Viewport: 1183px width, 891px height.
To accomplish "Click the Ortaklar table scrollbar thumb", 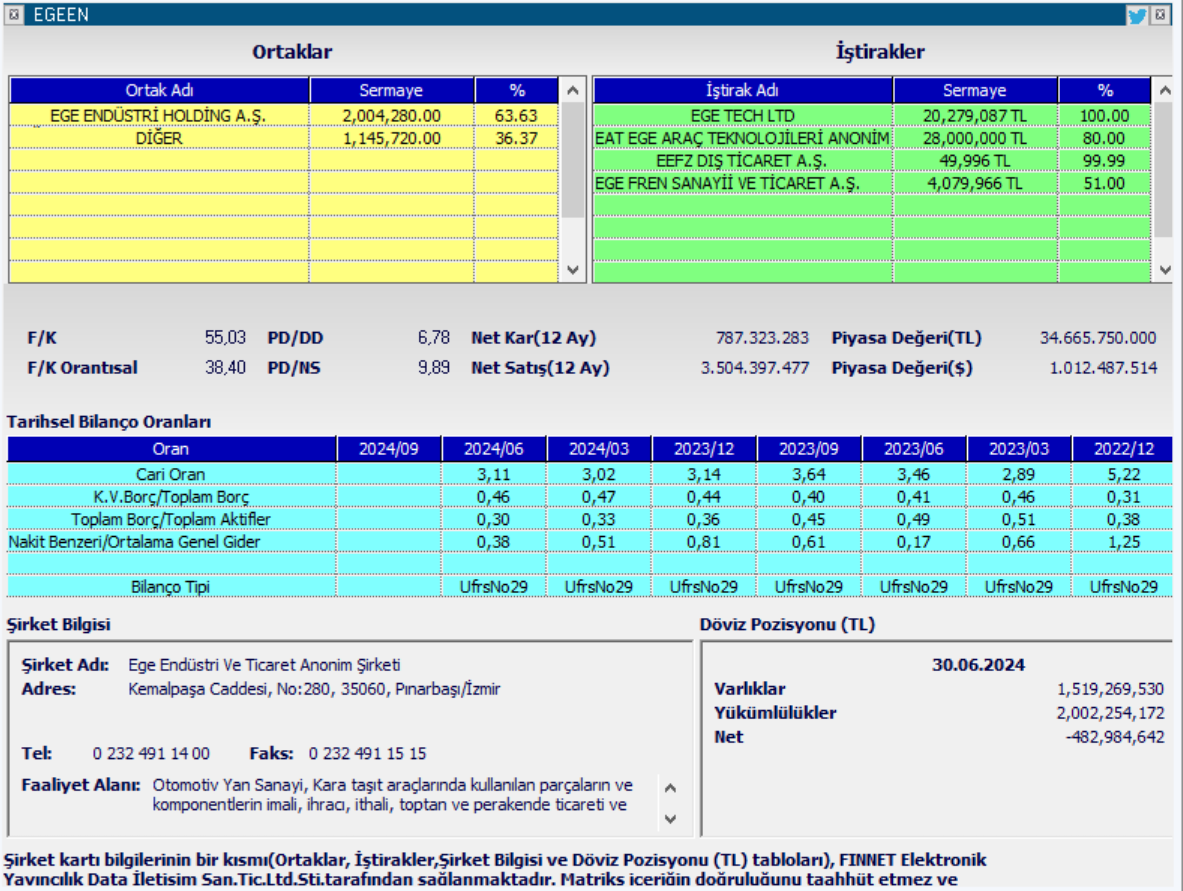I will [573, 161].
